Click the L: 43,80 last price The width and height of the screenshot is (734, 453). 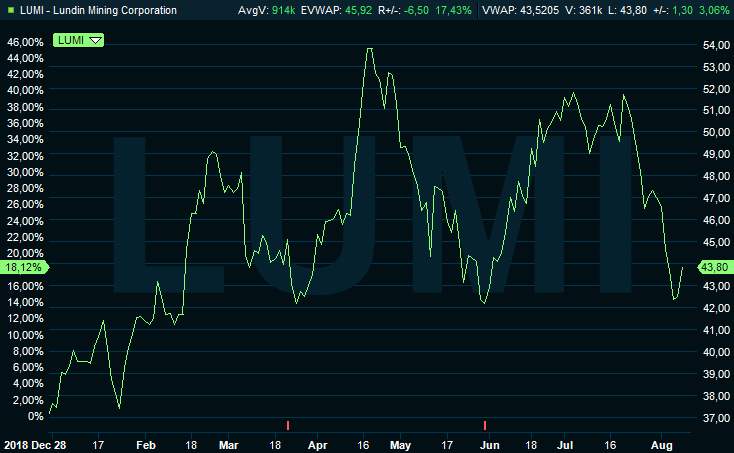pos(627,10)
